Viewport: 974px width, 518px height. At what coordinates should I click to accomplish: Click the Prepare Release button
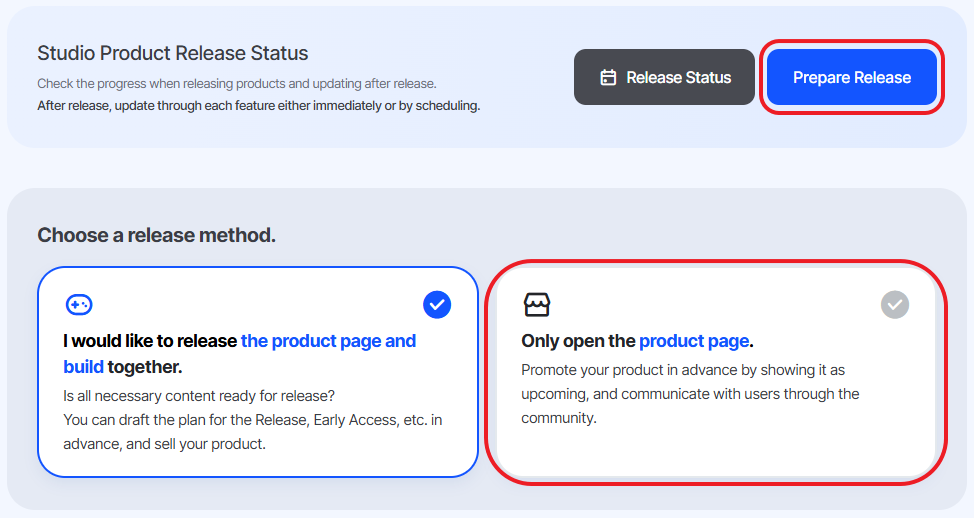pos(852,77)
